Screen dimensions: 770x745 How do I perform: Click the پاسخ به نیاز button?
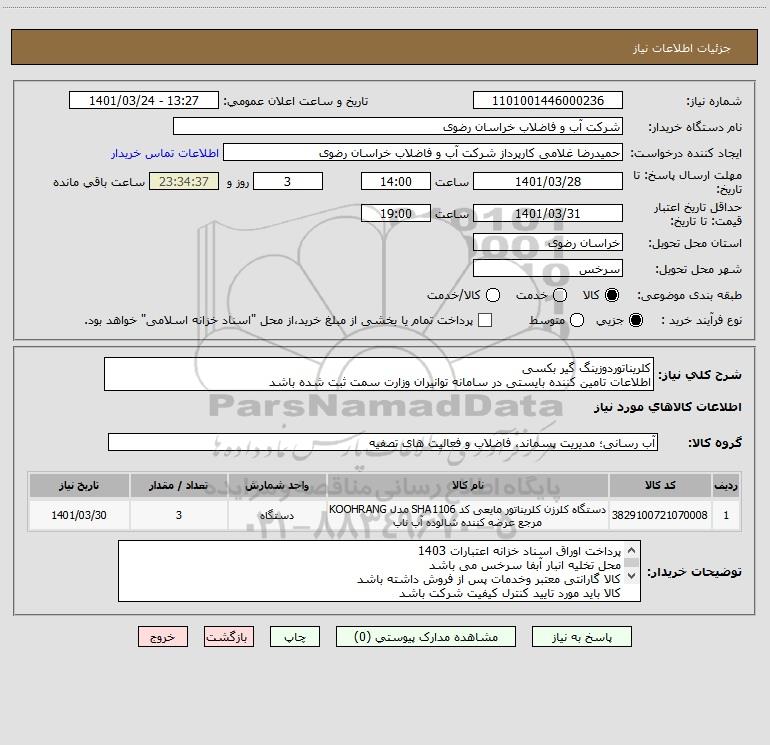(x=581, y=637)
